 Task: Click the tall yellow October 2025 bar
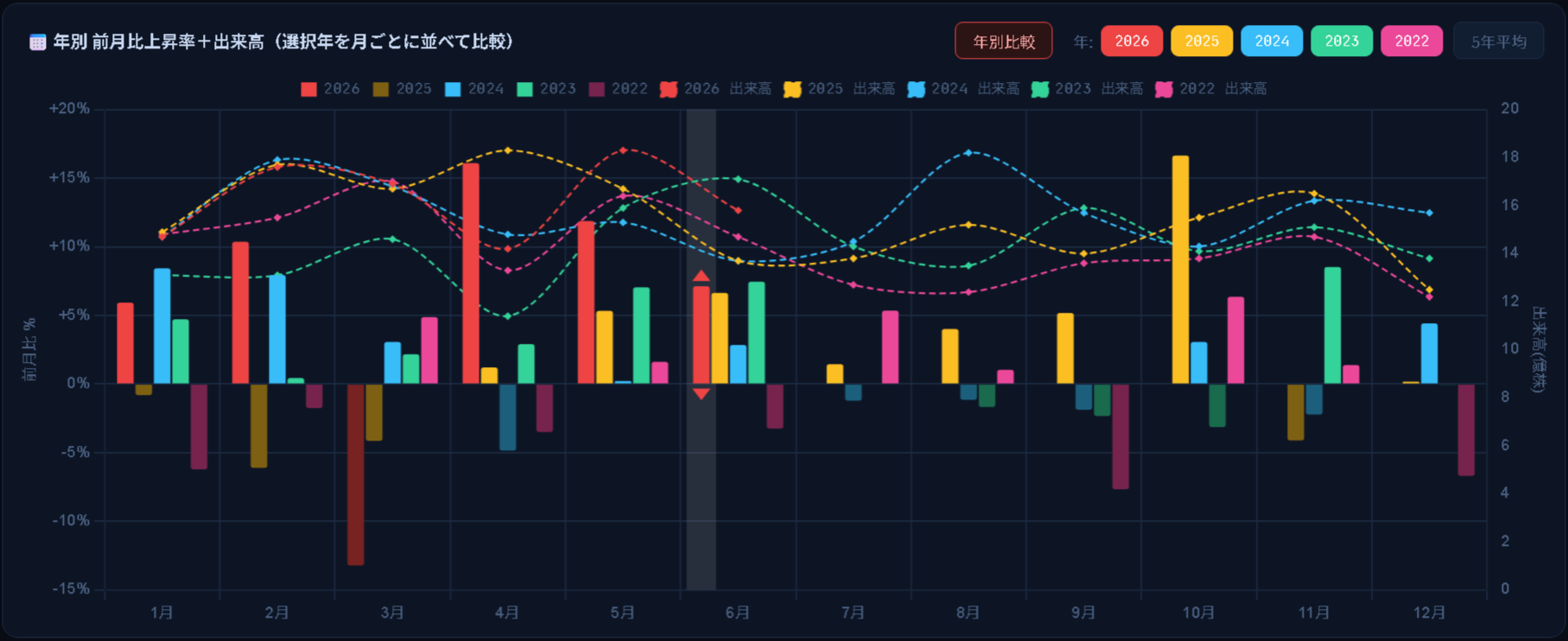1180,270
